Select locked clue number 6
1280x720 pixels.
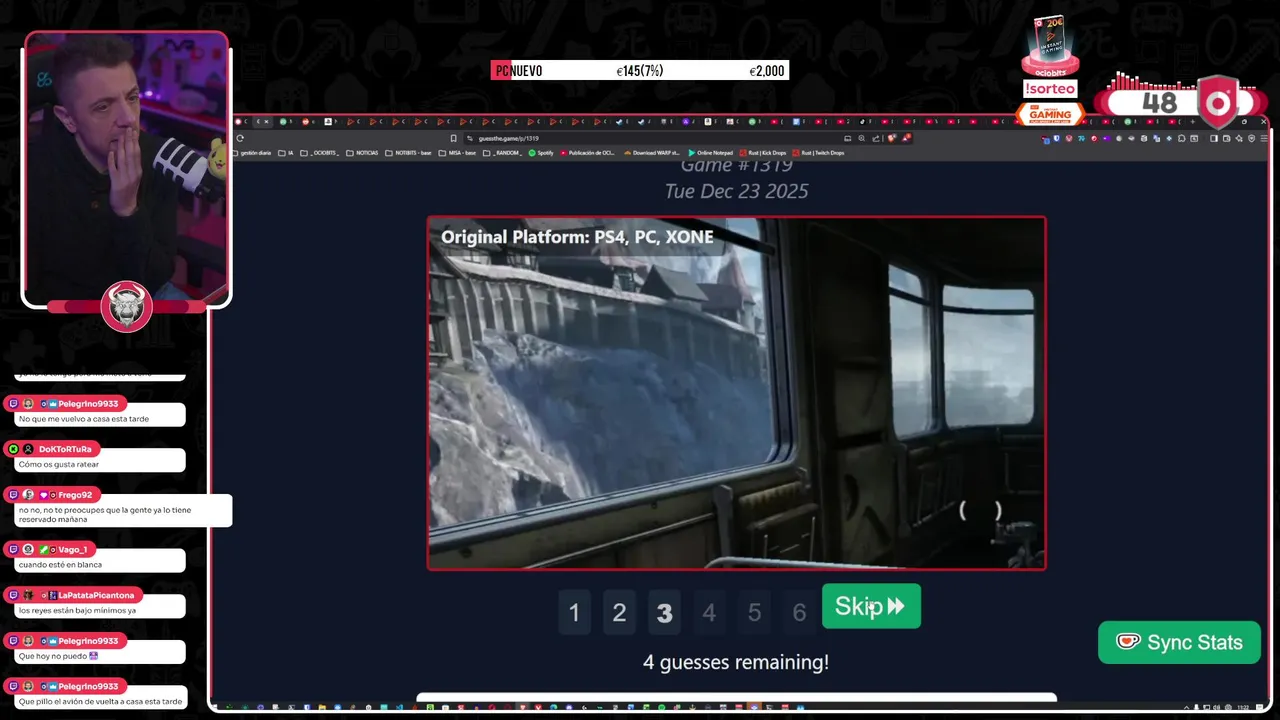[x=799, y=612]
